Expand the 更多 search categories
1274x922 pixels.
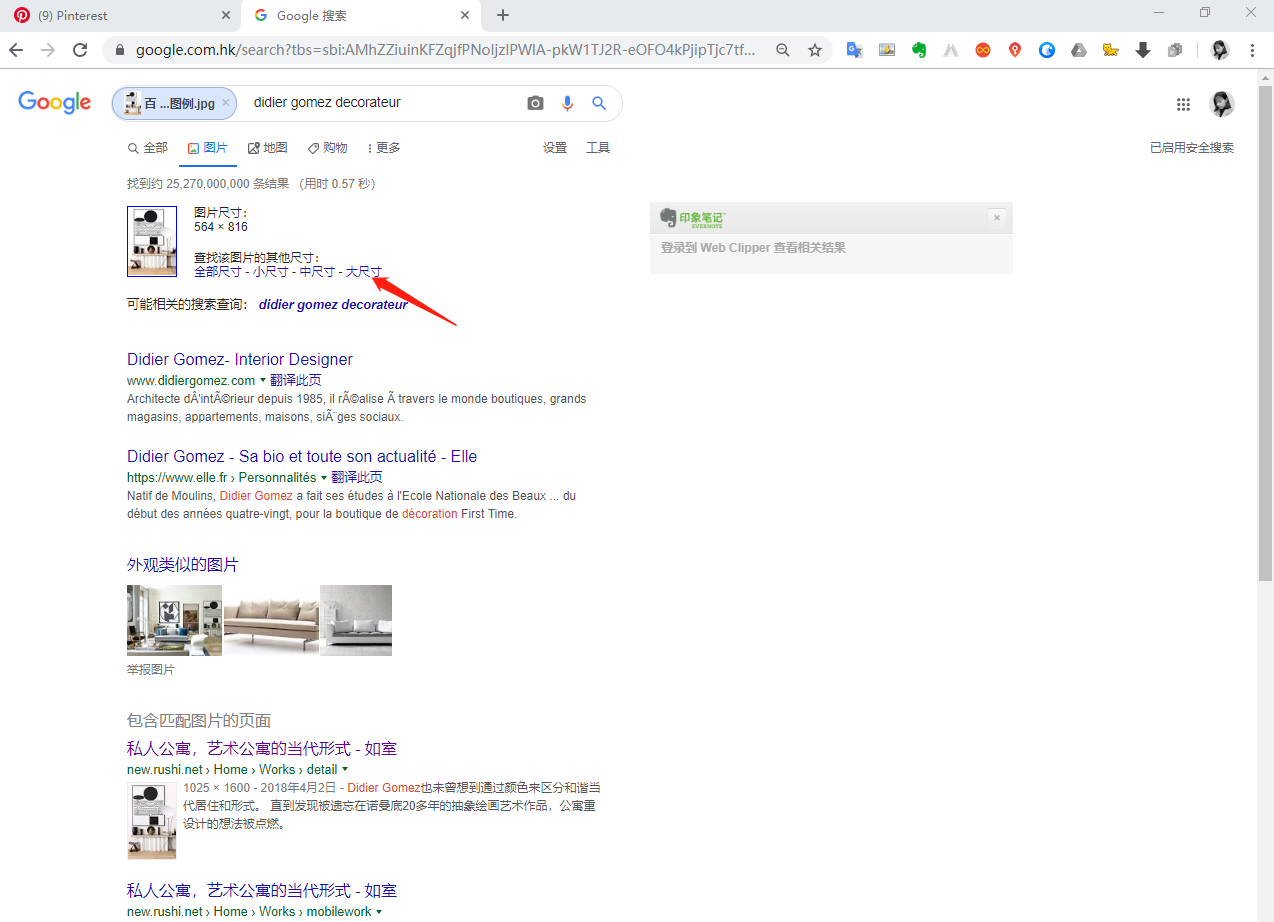click(x=384, y=148)
